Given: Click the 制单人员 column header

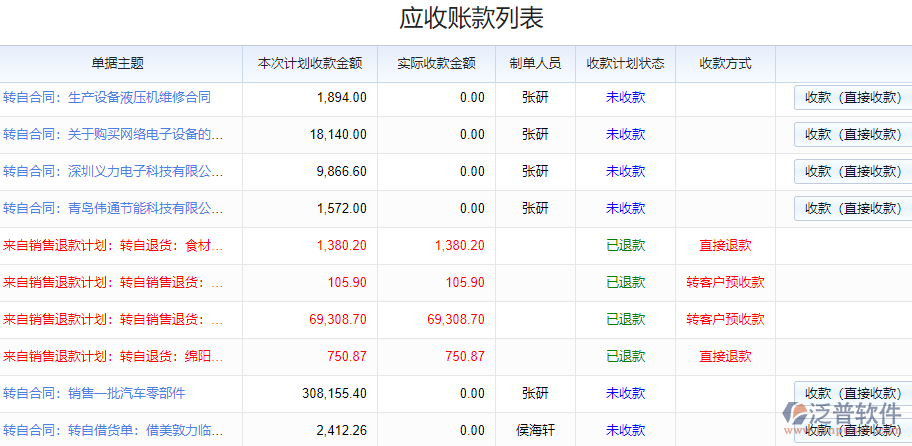Looking at the screenshot, I should 535,64.
